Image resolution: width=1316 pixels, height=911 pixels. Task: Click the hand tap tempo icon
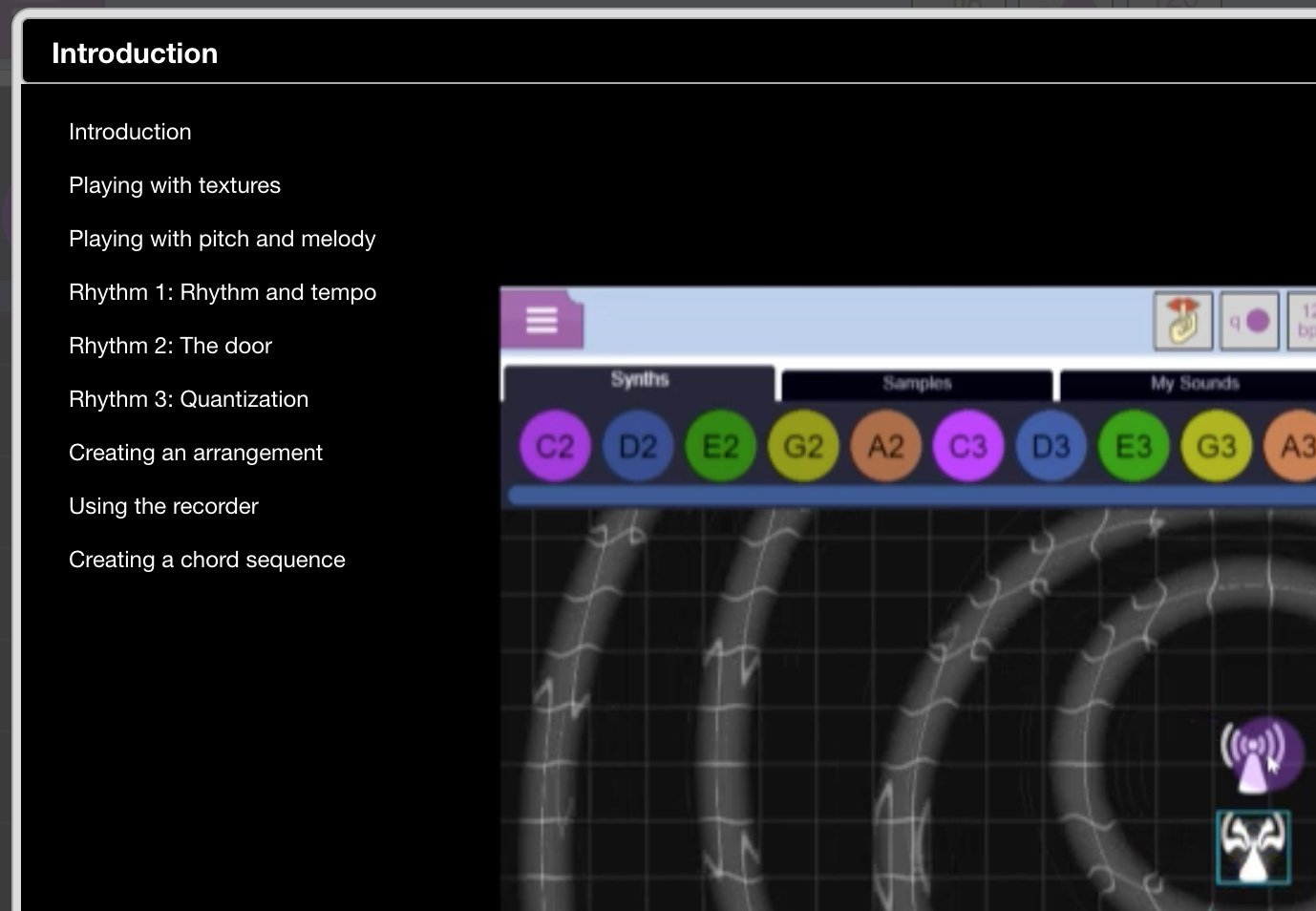1183,321
